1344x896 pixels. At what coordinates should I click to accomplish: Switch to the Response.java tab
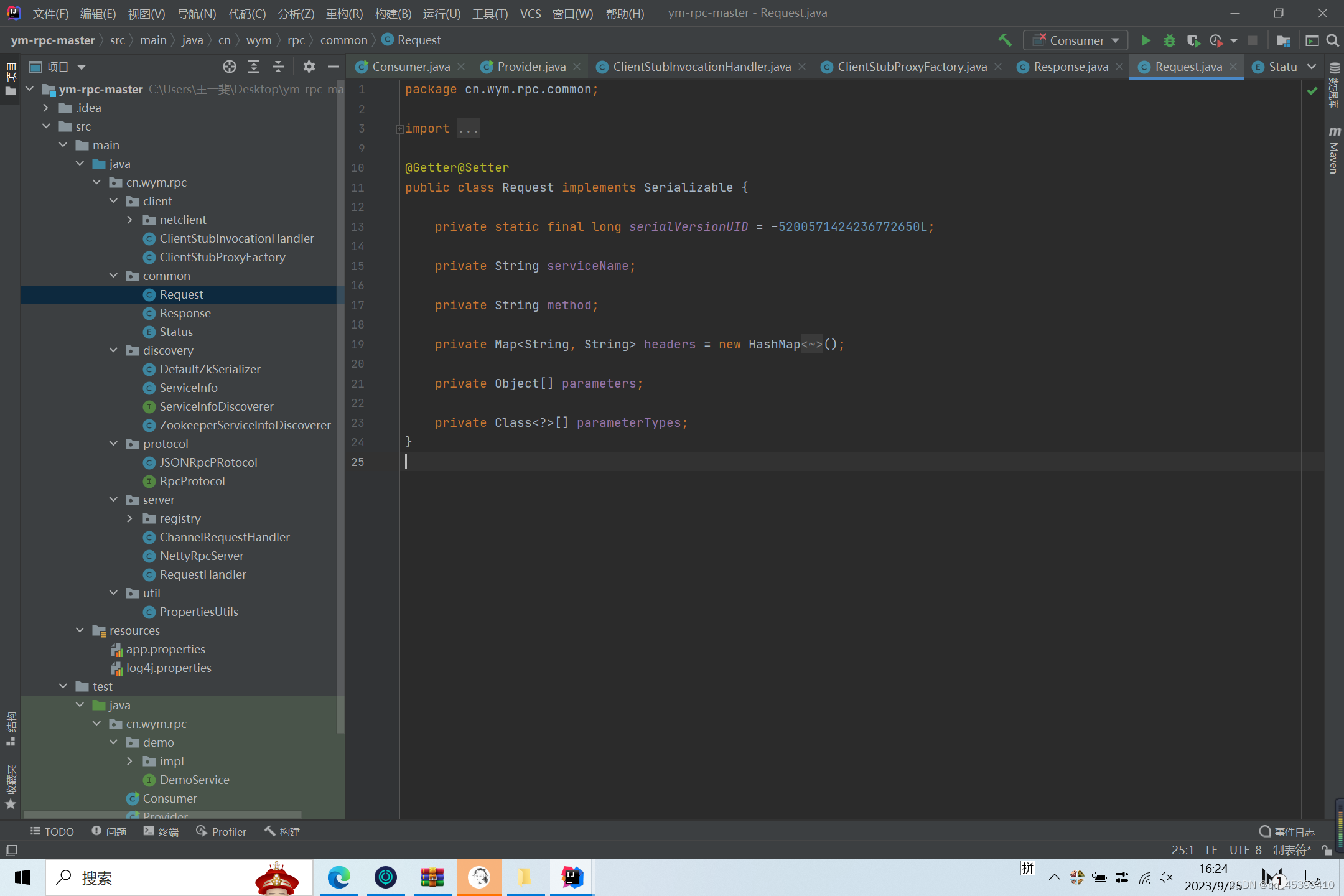coord(1070,67)
